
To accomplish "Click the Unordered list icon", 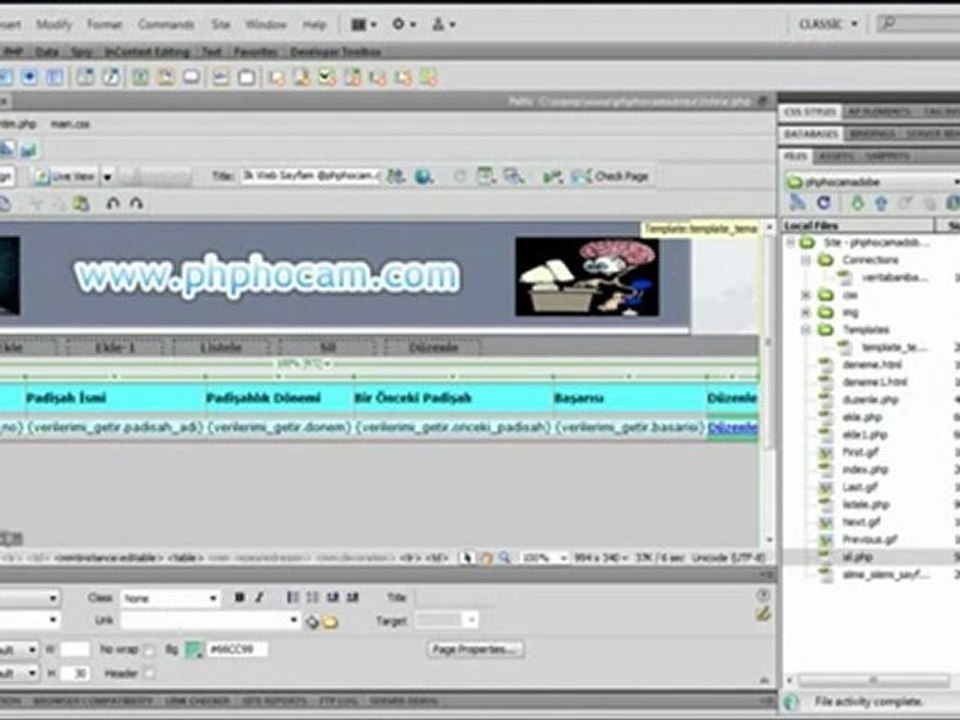I will tap(293, 597).
